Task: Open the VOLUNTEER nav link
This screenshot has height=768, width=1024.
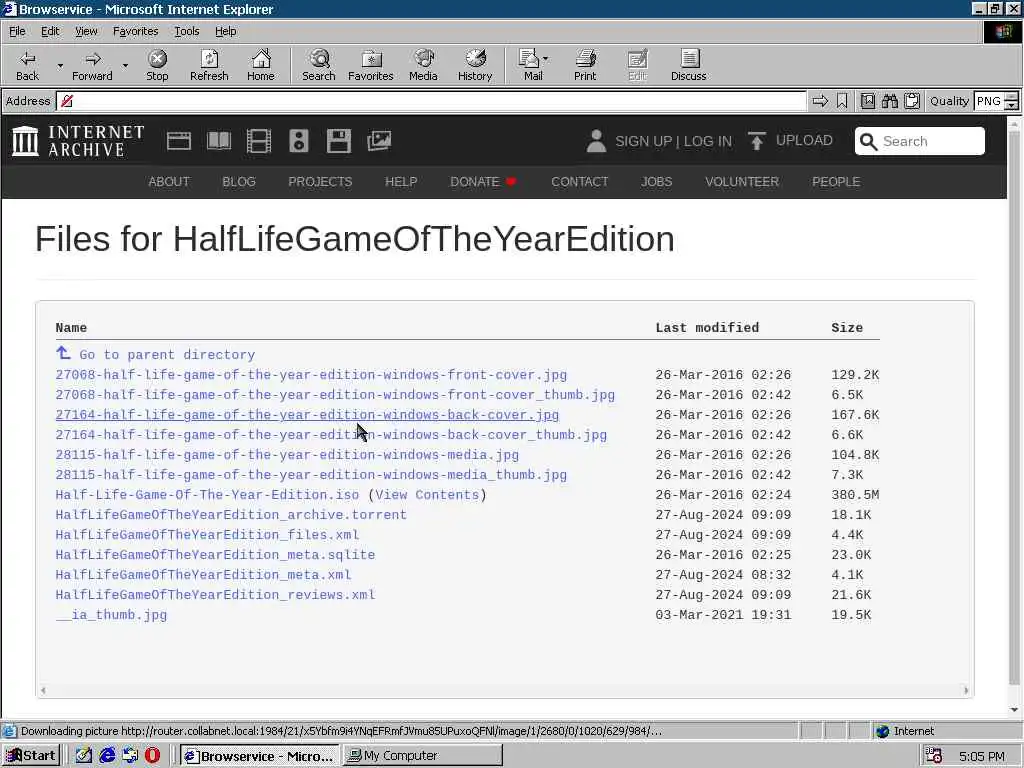Action: [x=742, y=182]
